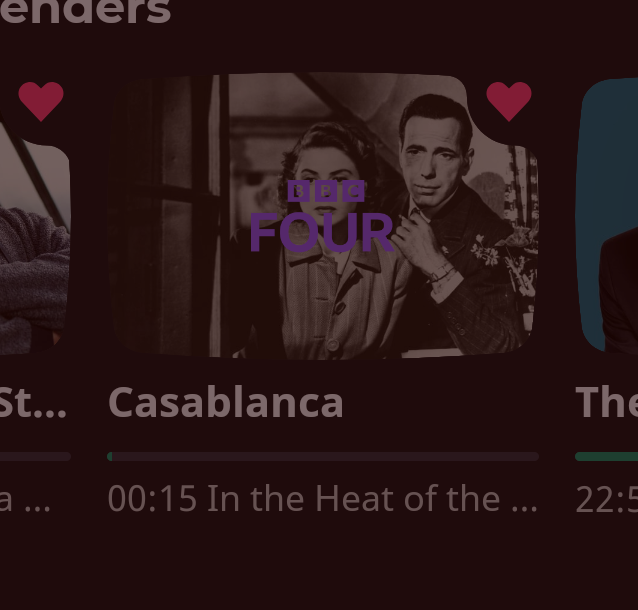Click green start marker of Casablanca progress
The width and height of the screenshot is (638, 610).
pyautogui.click(x=109, y=457)
